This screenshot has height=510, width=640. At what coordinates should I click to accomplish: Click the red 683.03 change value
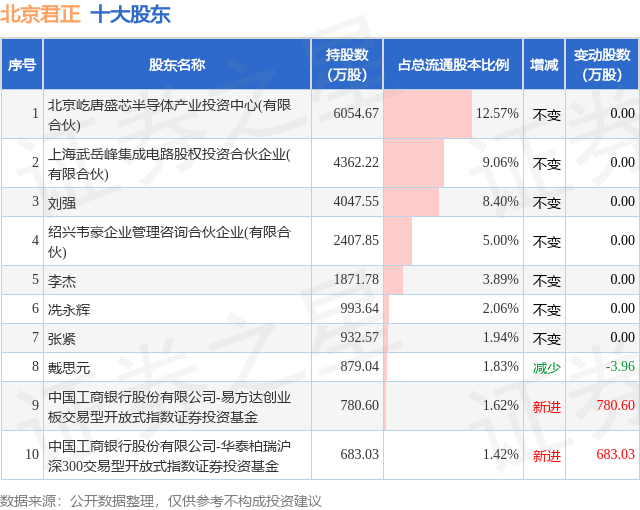tap(616, 454)
